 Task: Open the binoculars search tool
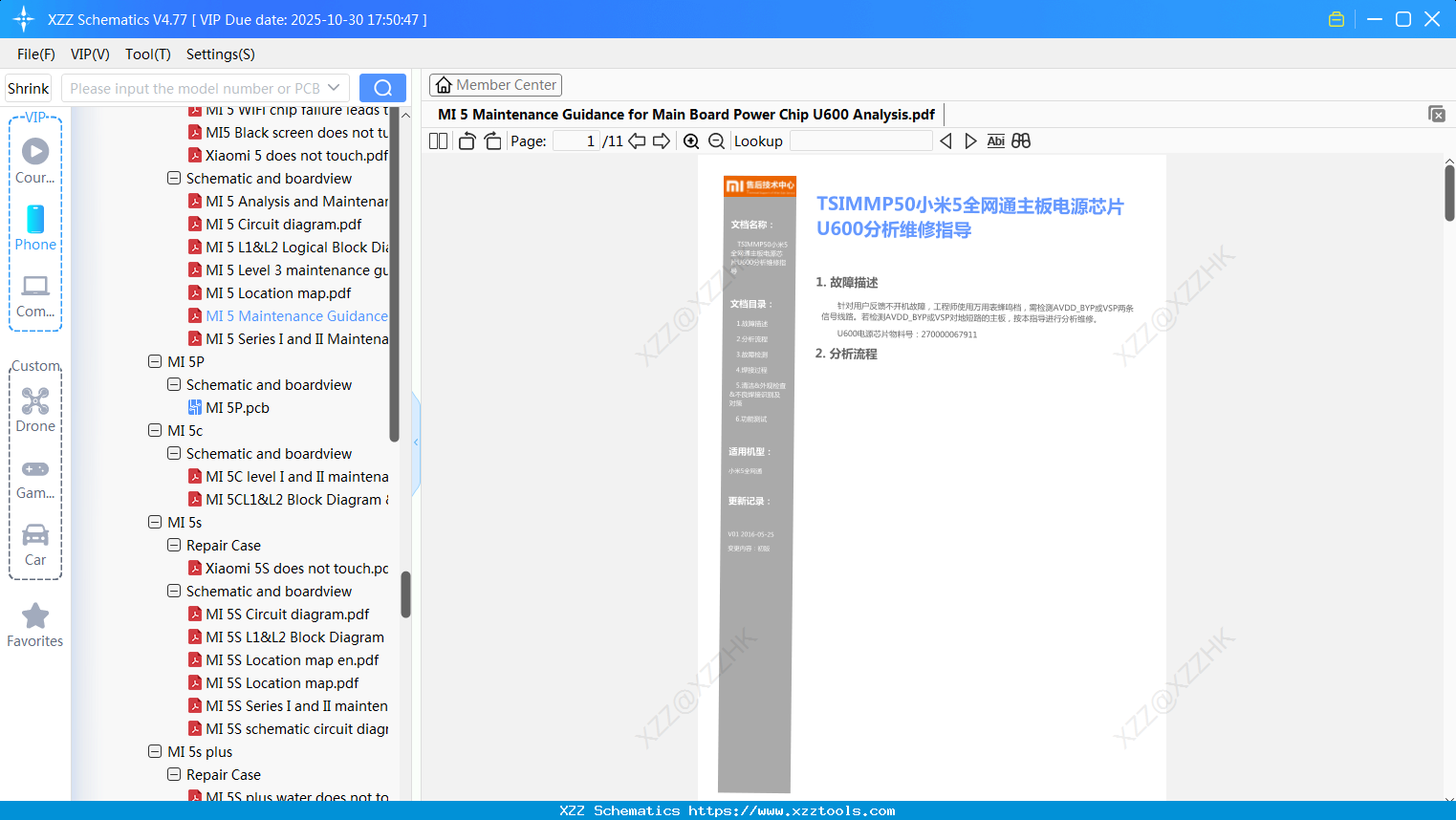(1020, 140)
